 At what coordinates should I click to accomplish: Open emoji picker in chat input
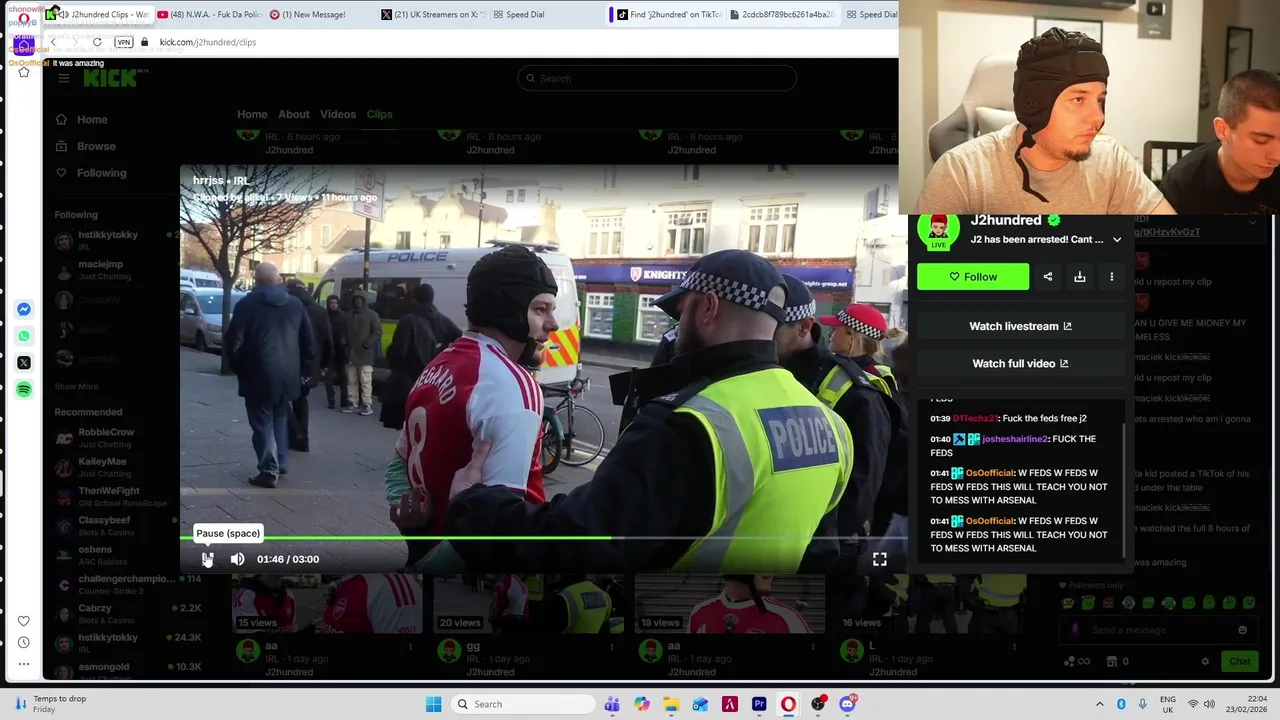(1242, 630)
